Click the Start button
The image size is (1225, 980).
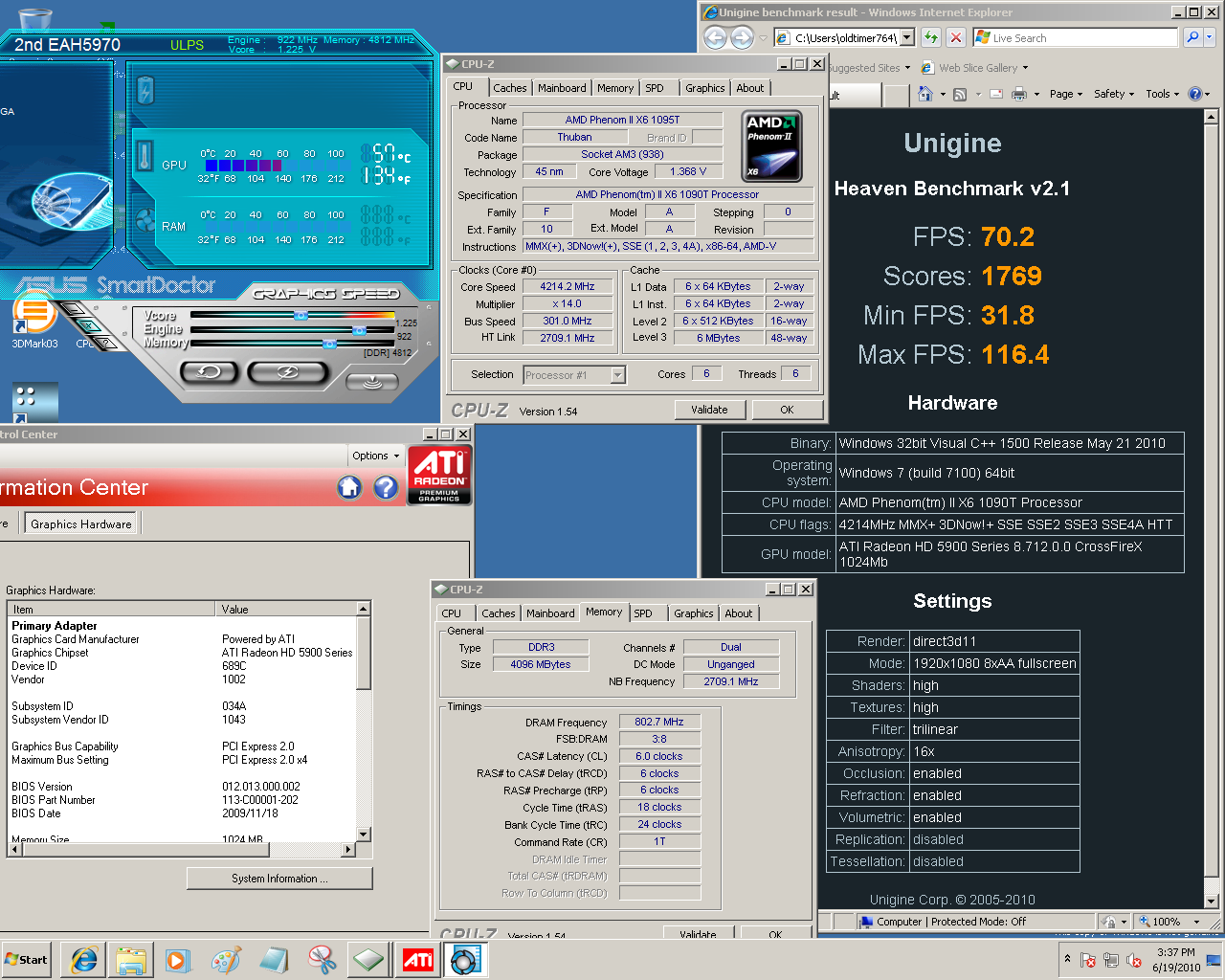[x=27, y=960]
